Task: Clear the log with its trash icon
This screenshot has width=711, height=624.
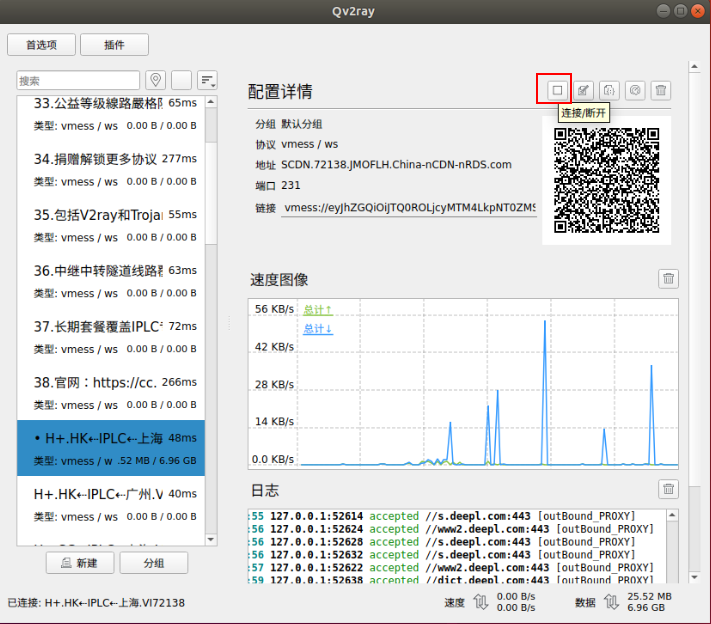Action: pos(669,490)
